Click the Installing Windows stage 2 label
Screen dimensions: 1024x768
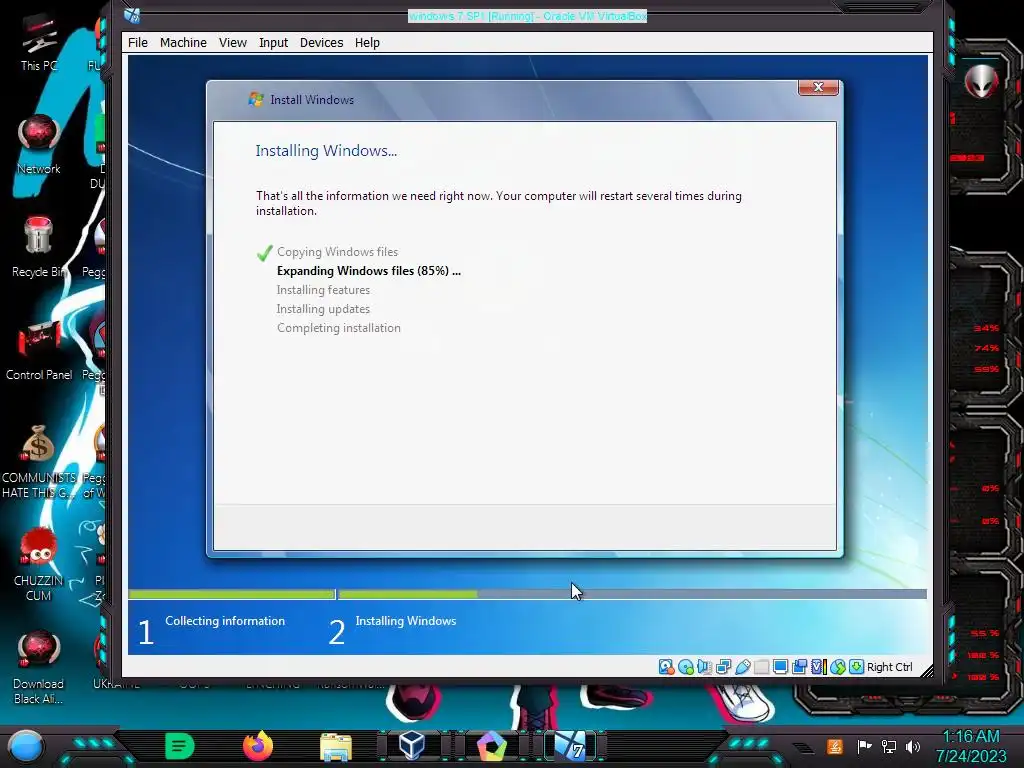coord(406,621)
